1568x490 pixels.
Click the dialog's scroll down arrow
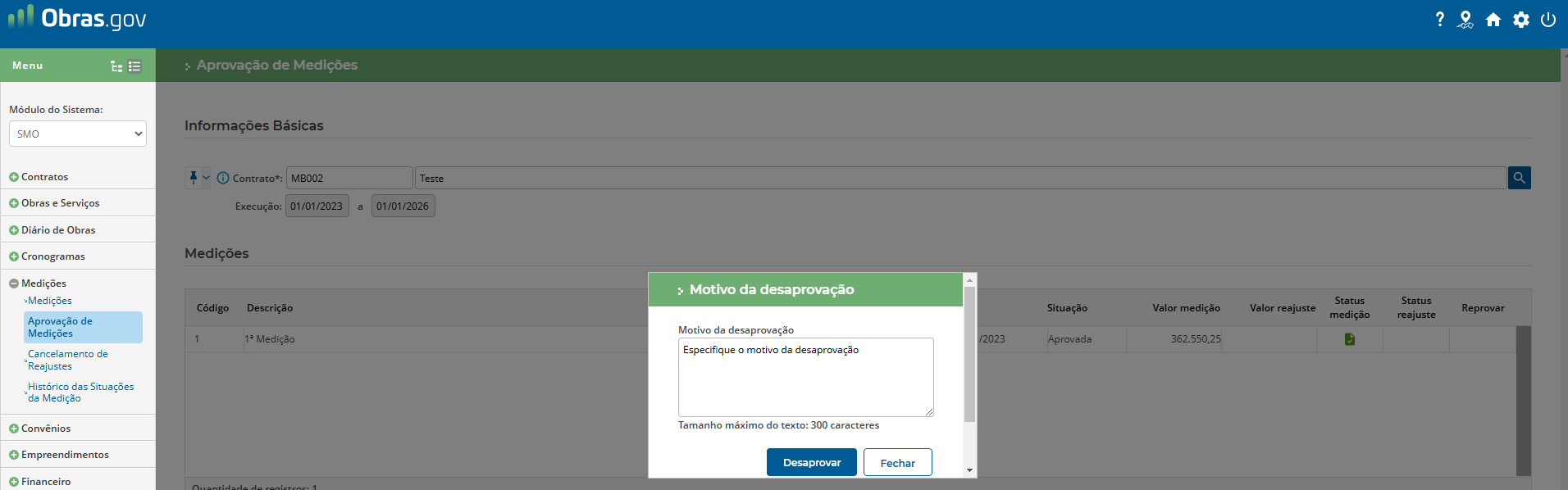coord(969,470)
